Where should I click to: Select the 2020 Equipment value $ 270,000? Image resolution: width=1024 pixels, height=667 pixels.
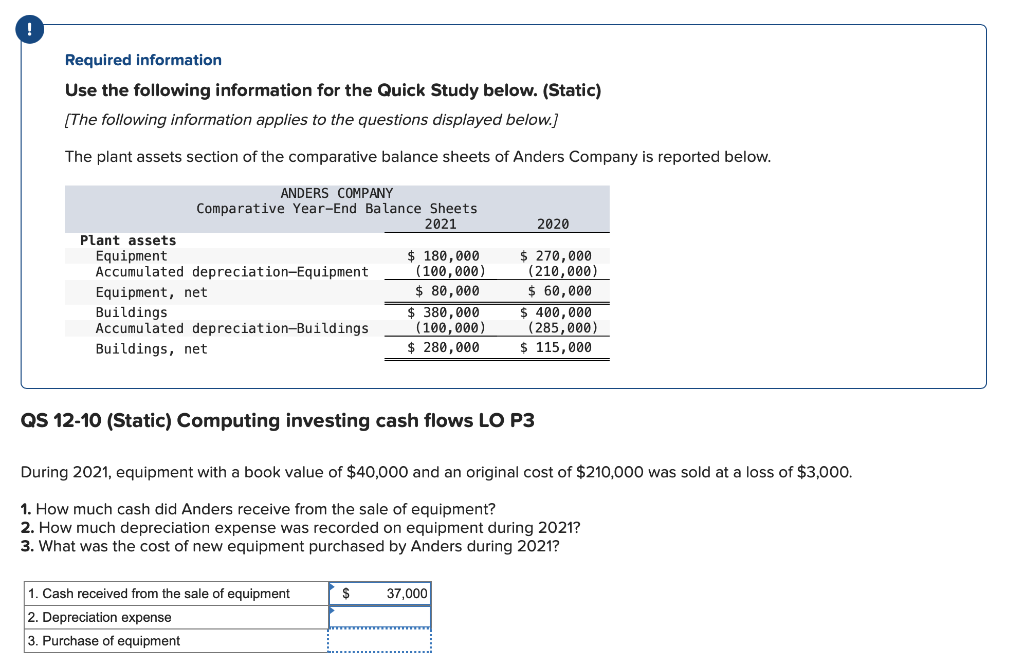556,256
